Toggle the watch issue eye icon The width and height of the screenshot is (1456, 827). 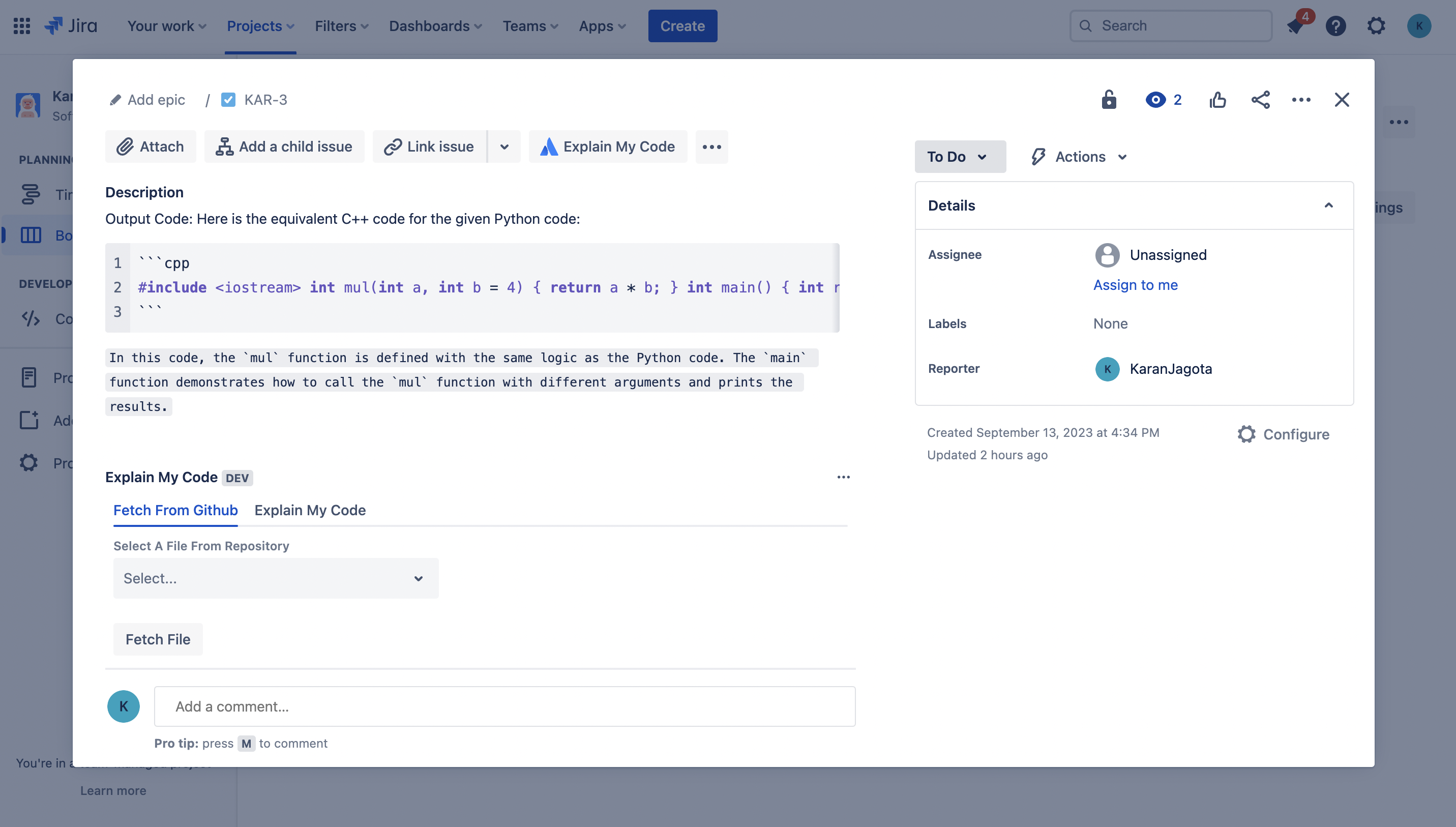[x=1155, y=100]
